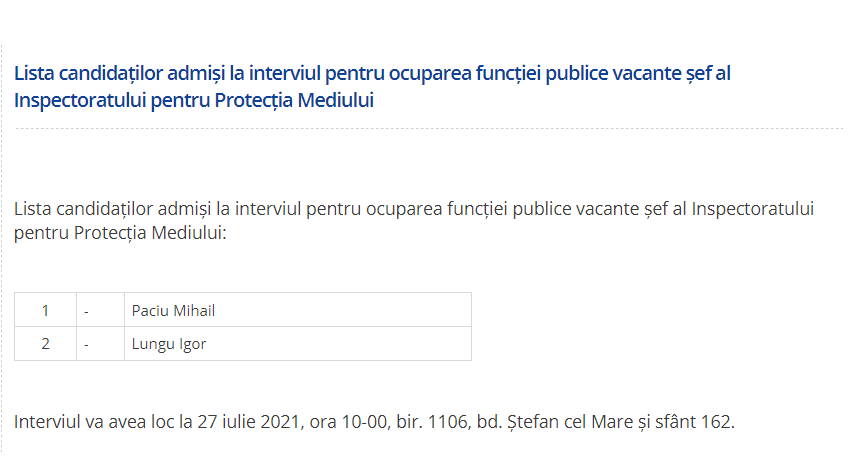Click the dash cell in Paciu Mihail row
This screenshot has height=469, width=850.
pos(100,310)
